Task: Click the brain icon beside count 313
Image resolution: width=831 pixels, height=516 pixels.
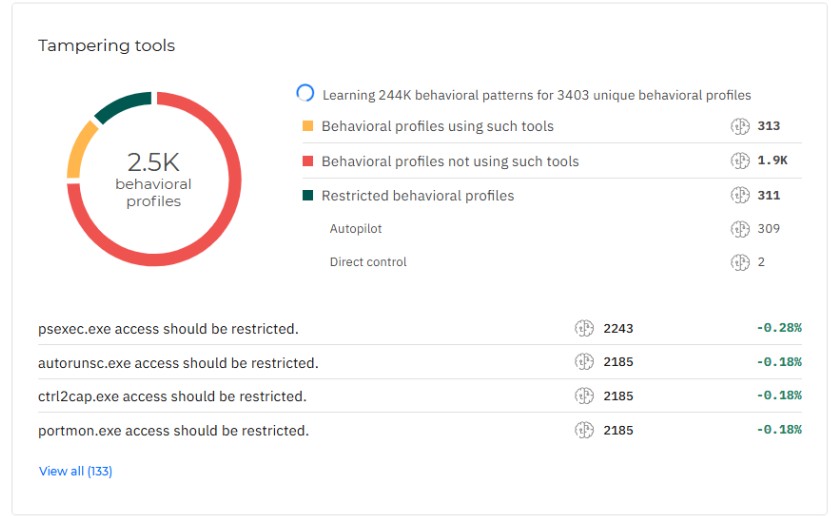Action: point(740,126)
